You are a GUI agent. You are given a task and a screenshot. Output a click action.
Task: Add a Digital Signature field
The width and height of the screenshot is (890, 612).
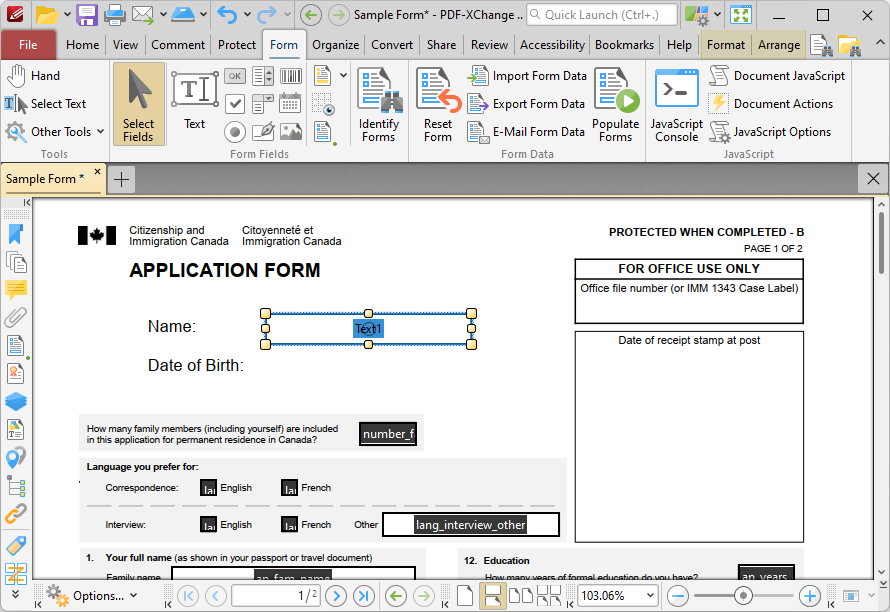point(263,131)
